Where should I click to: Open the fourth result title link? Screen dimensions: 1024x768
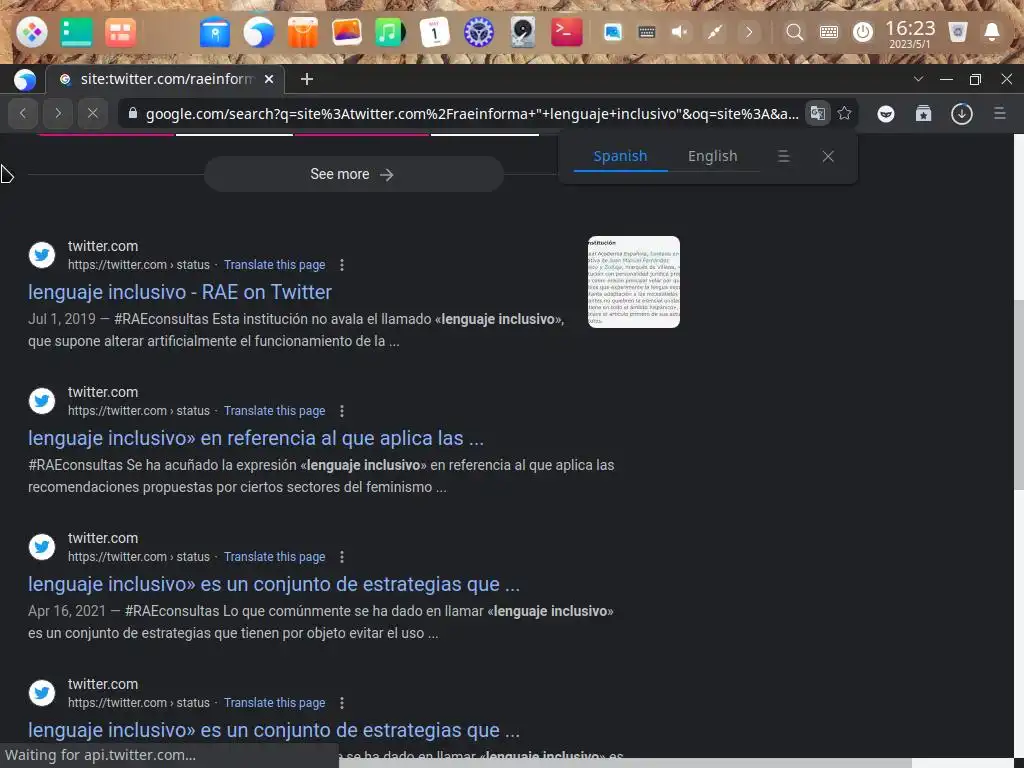274,730
